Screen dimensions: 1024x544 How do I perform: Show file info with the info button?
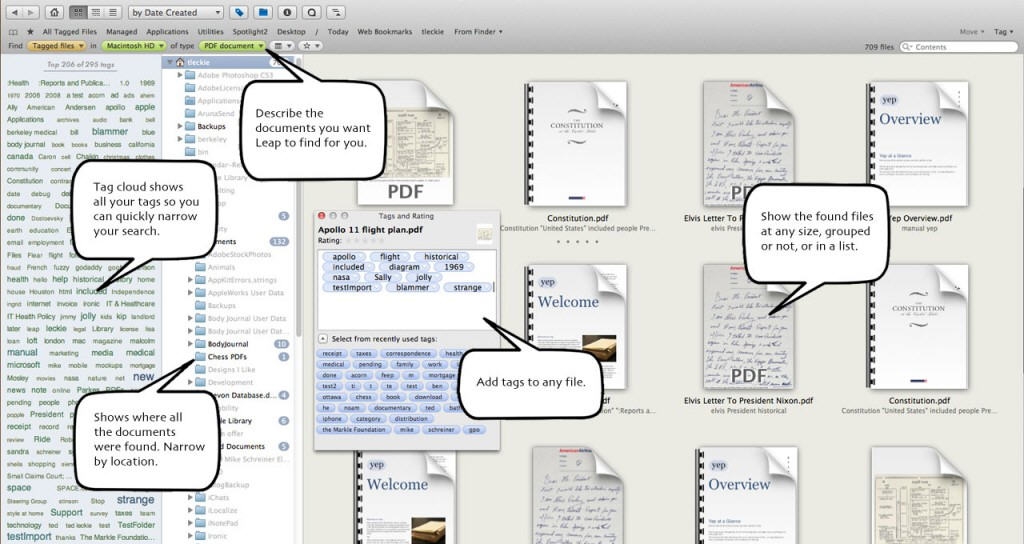click(x=287, y=12)
